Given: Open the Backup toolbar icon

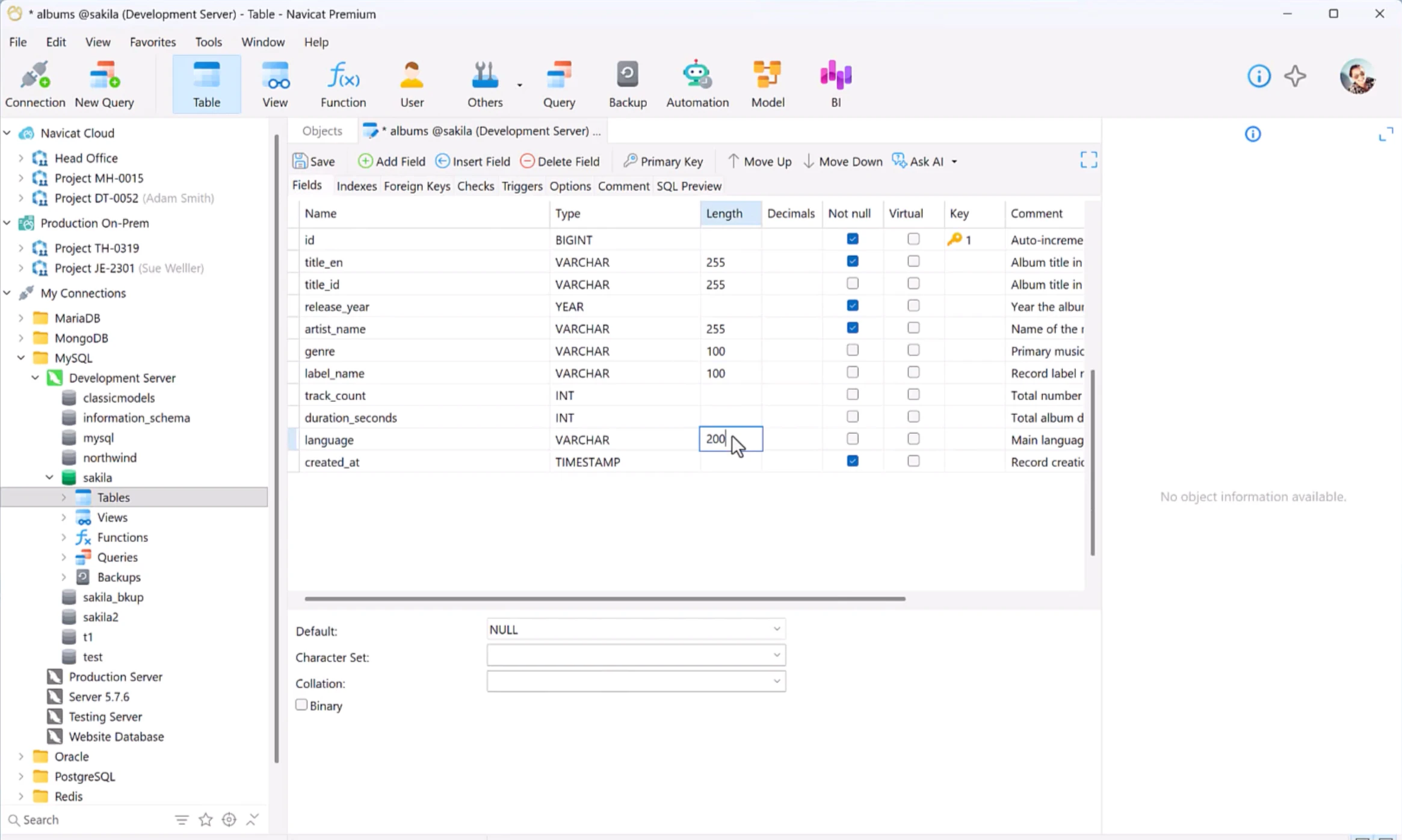Looking at the screenshot, I should (x=628, y=84).
